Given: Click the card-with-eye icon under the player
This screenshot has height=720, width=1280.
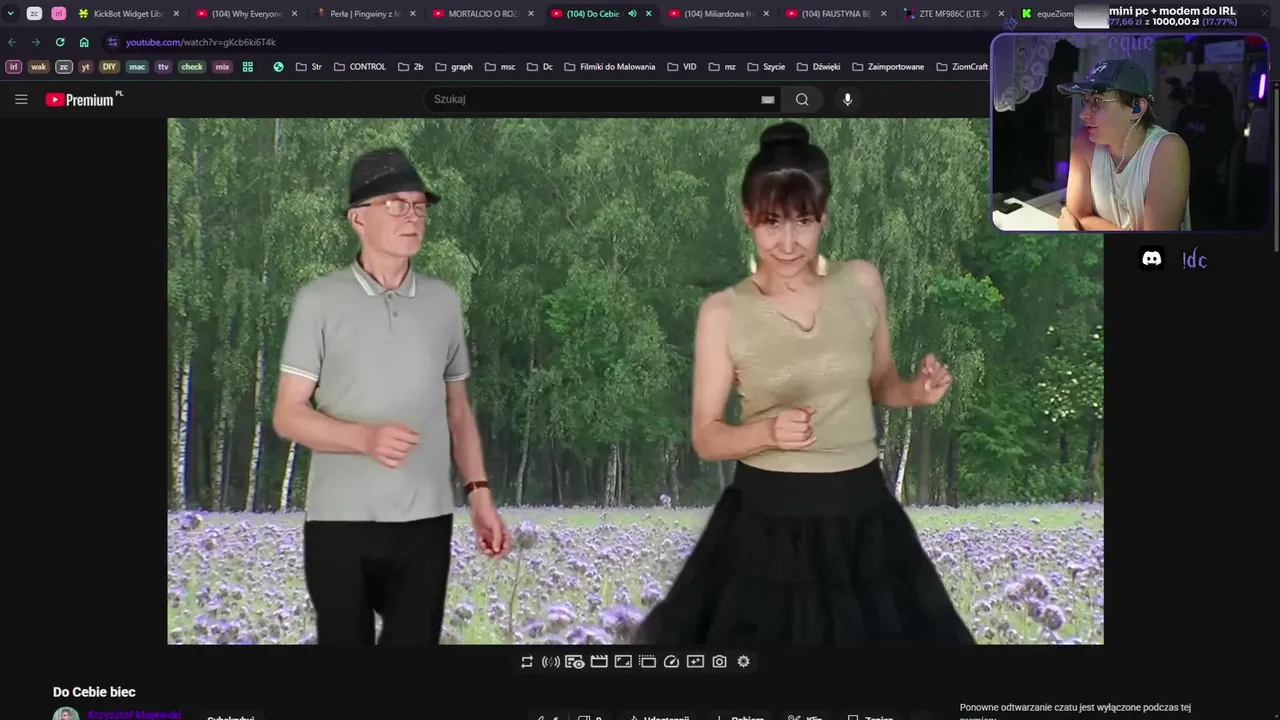Looking at the screenshot, I should pos(574,662).
